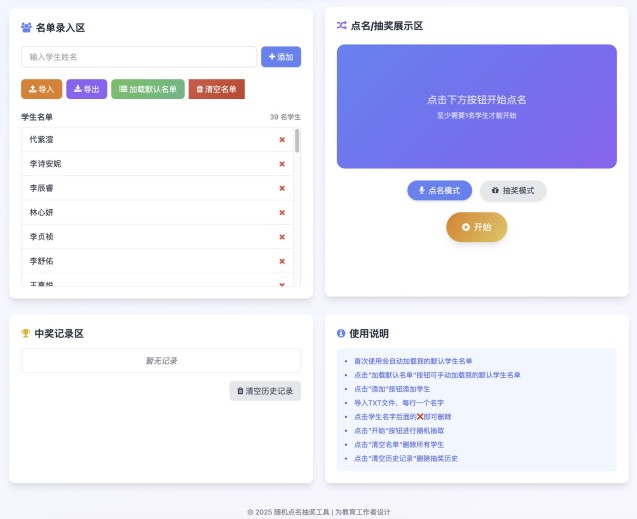
Task: Import a list with 导入 button
Action: [x=41, y=89]
